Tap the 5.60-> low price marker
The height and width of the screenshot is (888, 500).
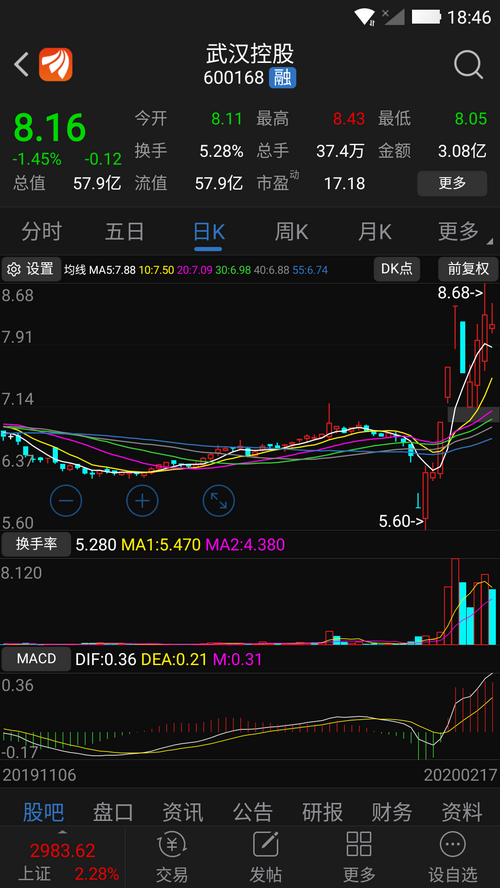[401, 521]
